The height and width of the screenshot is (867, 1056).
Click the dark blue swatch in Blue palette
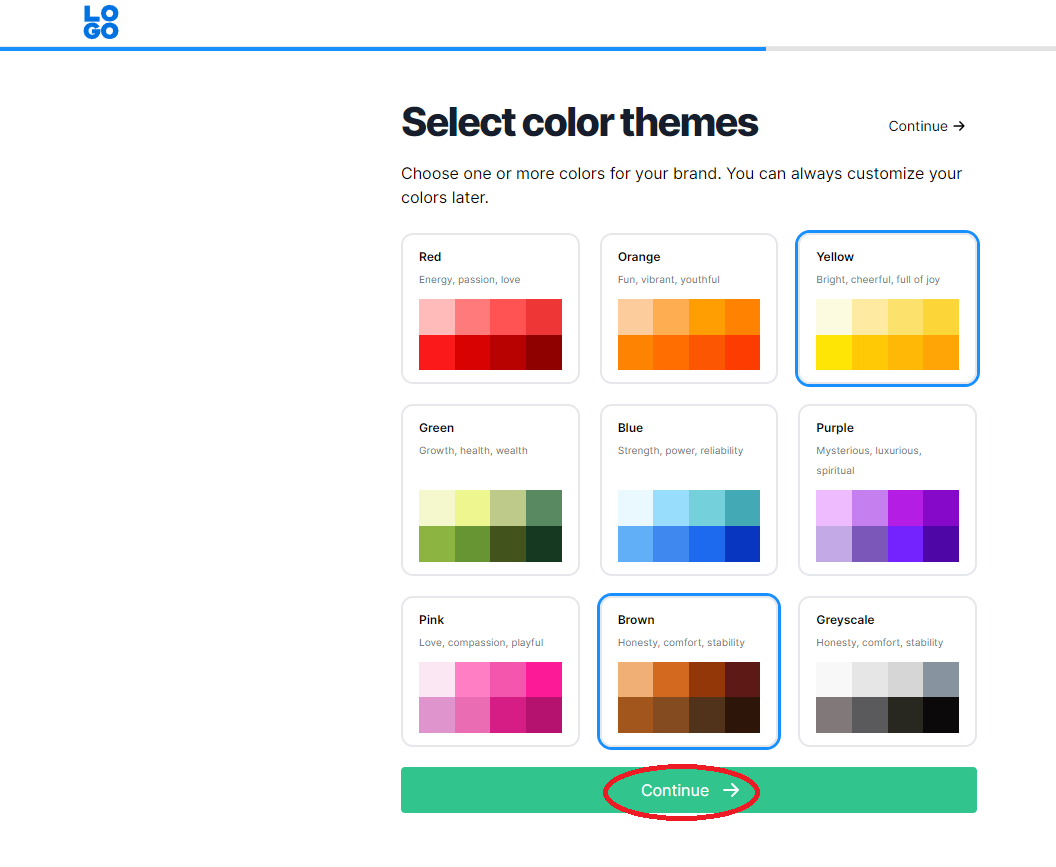tap(742, 544)
